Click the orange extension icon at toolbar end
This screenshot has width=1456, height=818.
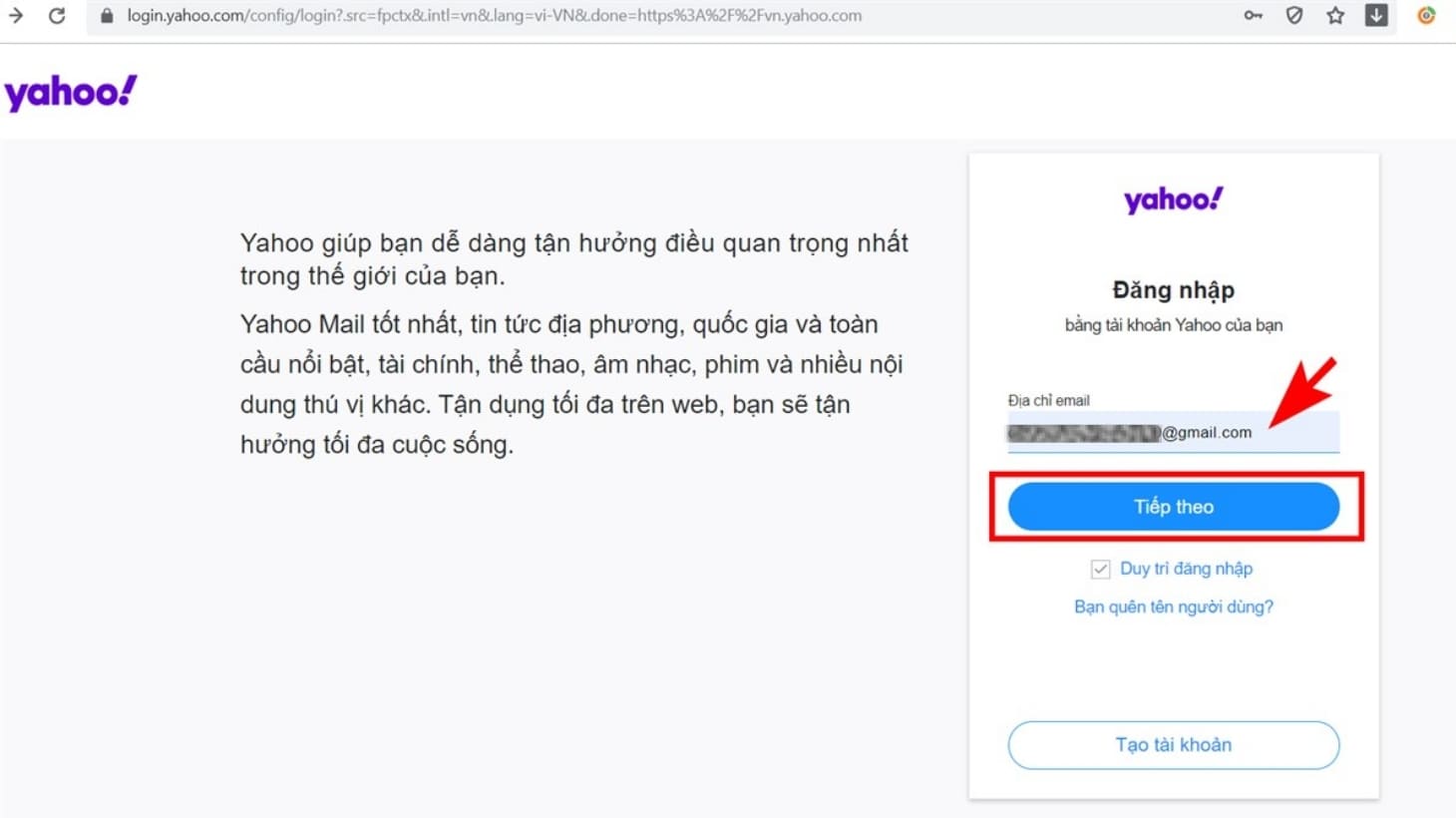(1426, 15)
